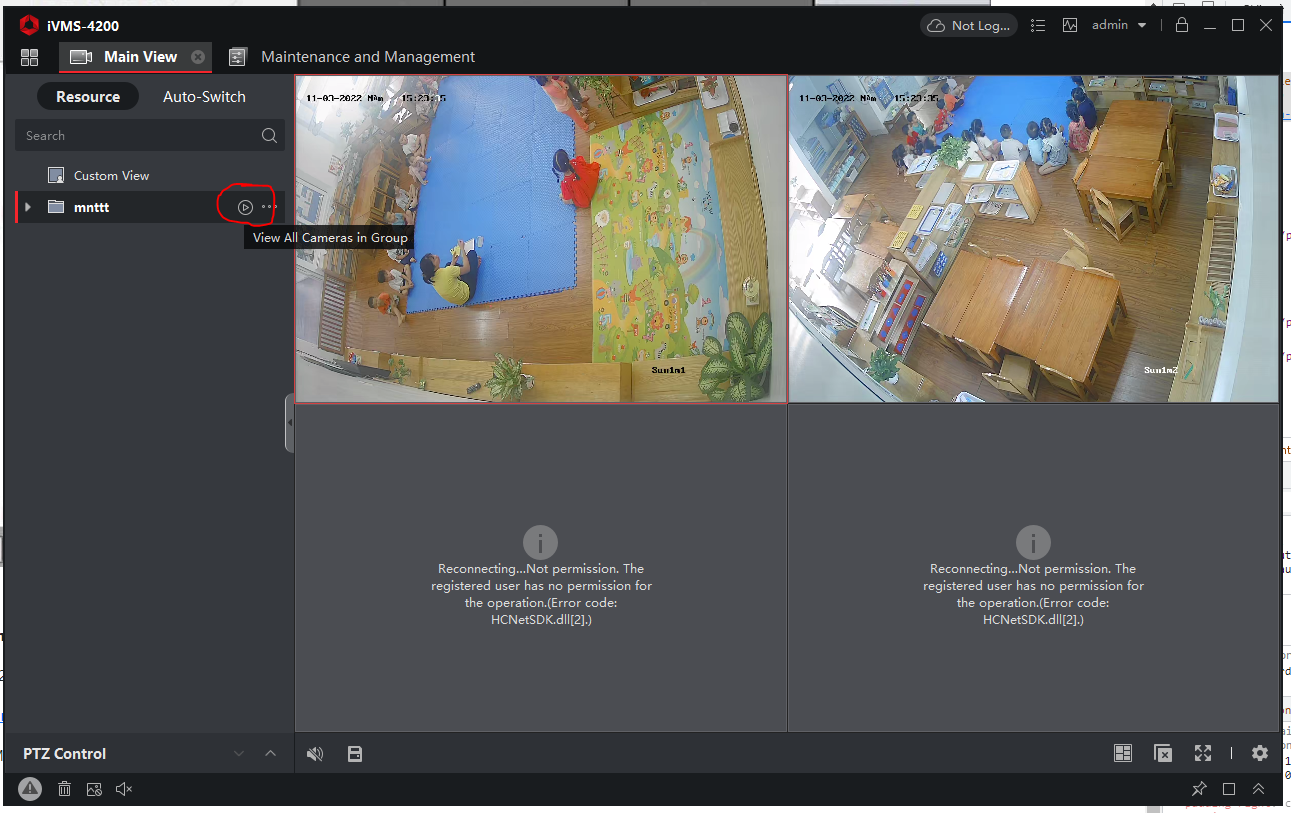This screenshot has width=1291, height=813.
Task: Click the window division layout icon
Action: click(1123, 753)
